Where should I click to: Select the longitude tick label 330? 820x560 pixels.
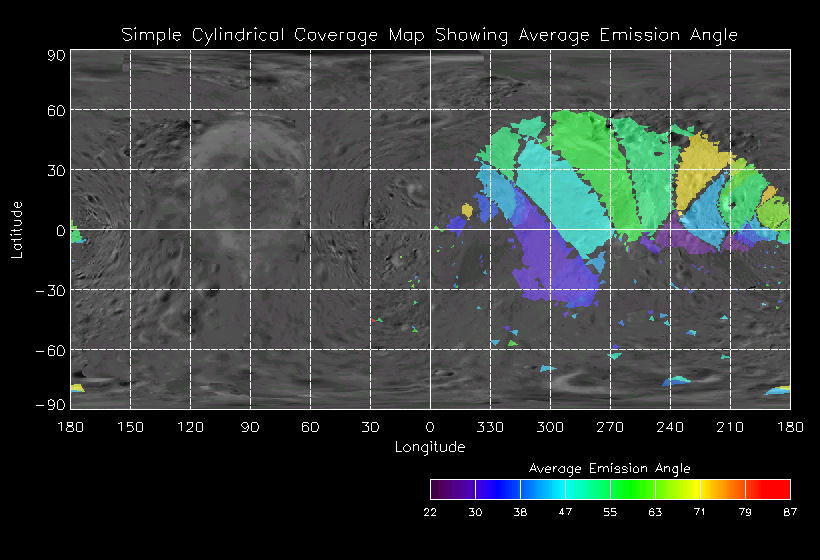click(x=490, y=426)
